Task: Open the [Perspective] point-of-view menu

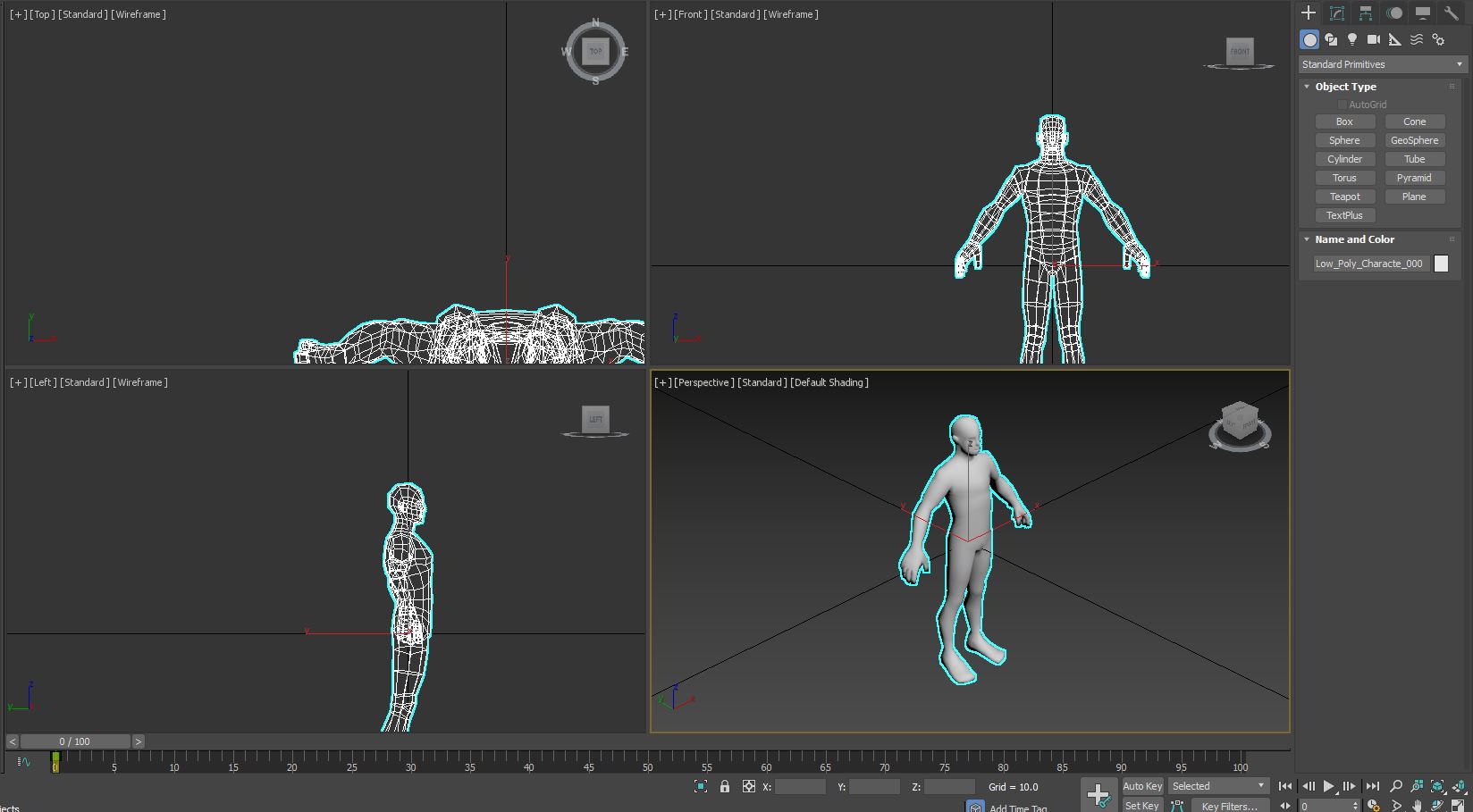Action: tap(703, 382)
